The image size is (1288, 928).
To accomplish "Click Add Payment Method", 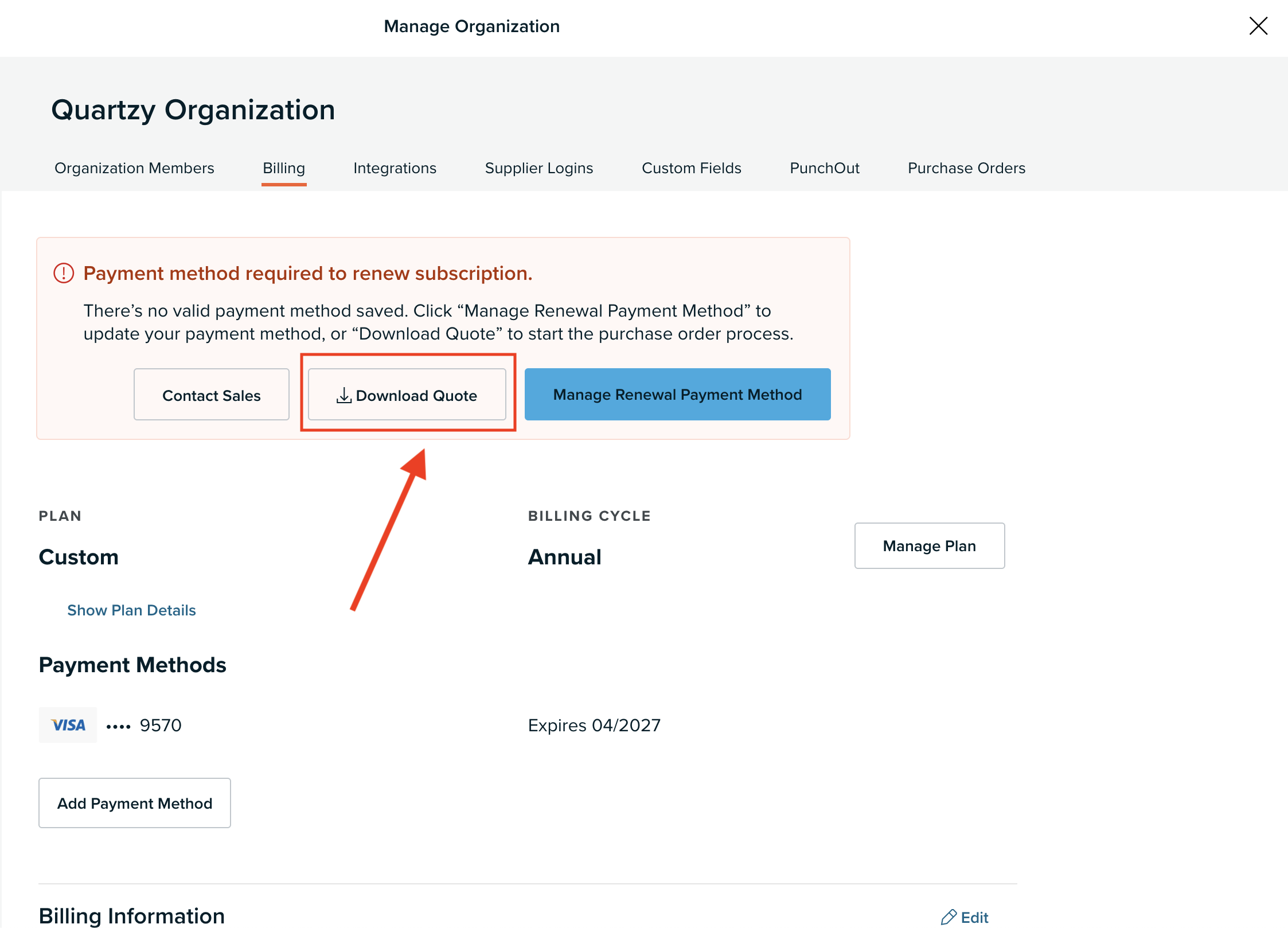I will click(134, 803).
